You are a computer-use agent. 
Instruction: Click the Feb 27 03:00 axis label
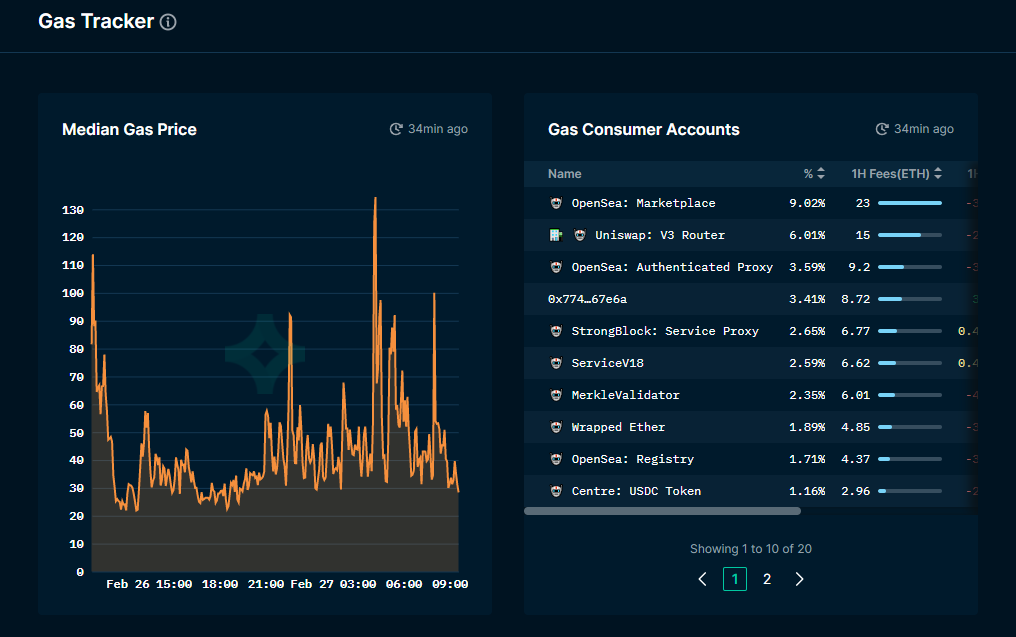pyautogui.click(x=333, y=584)
